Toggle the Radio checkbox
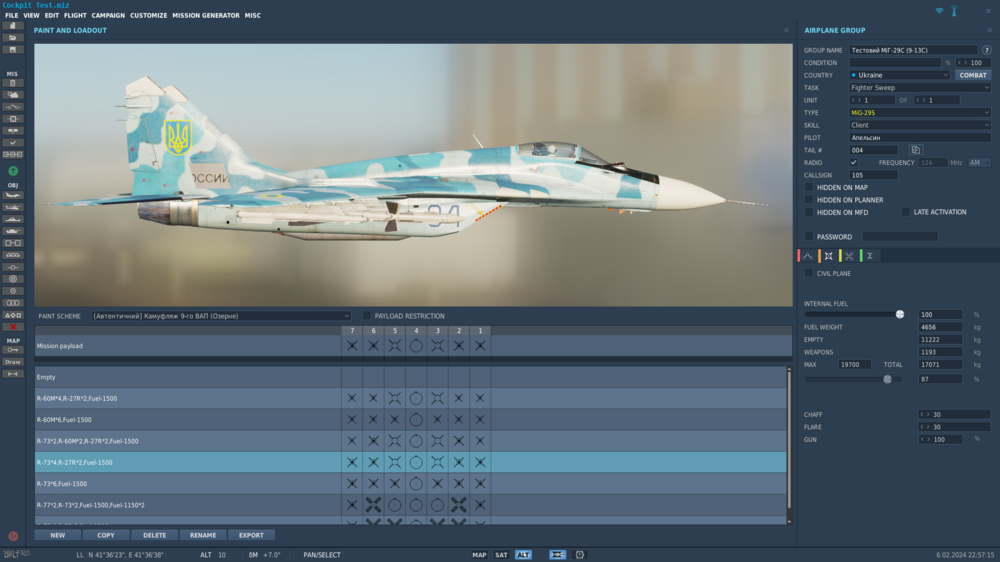 point(853,163)
